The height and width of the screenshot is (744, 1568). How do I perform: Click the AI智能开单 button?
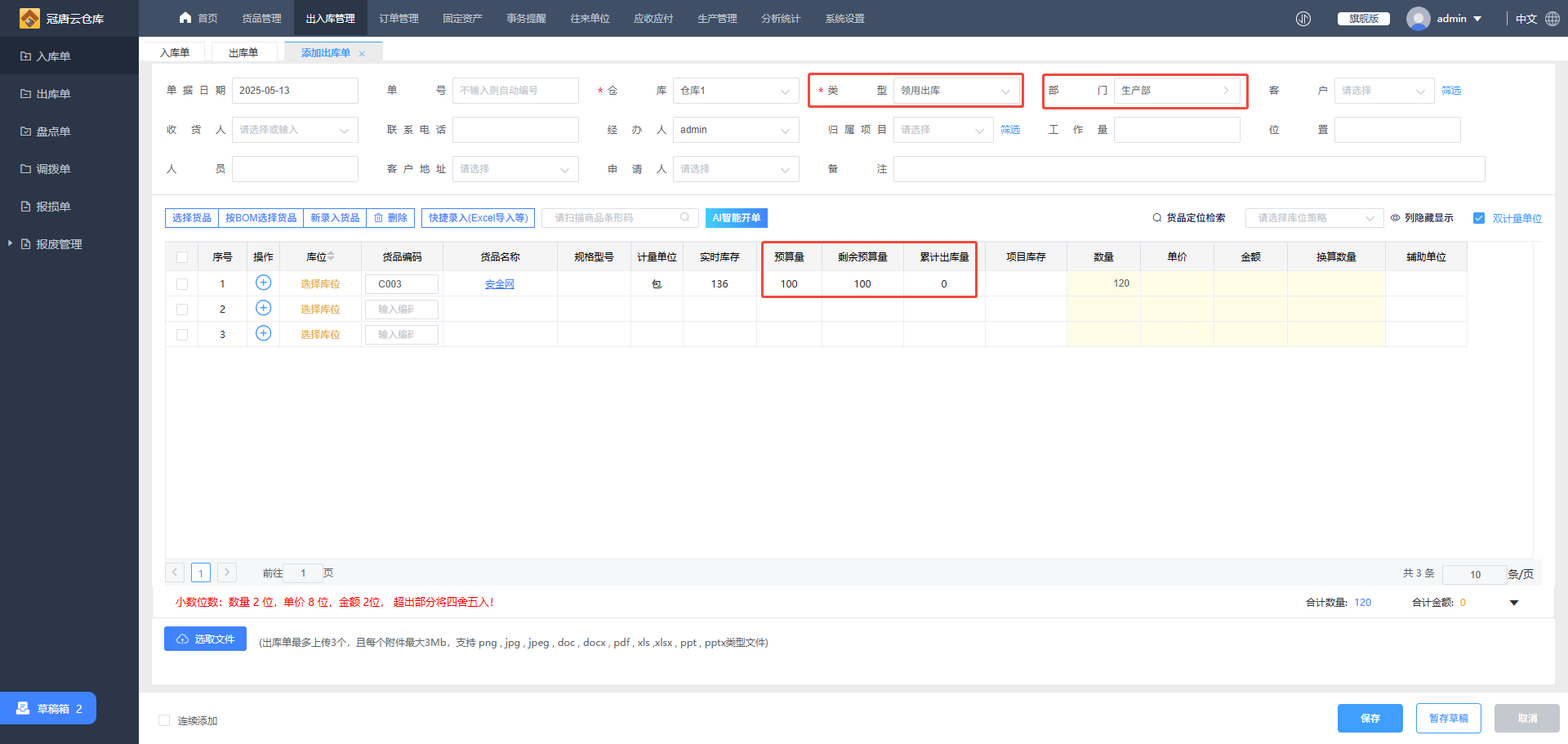(736, 218)
